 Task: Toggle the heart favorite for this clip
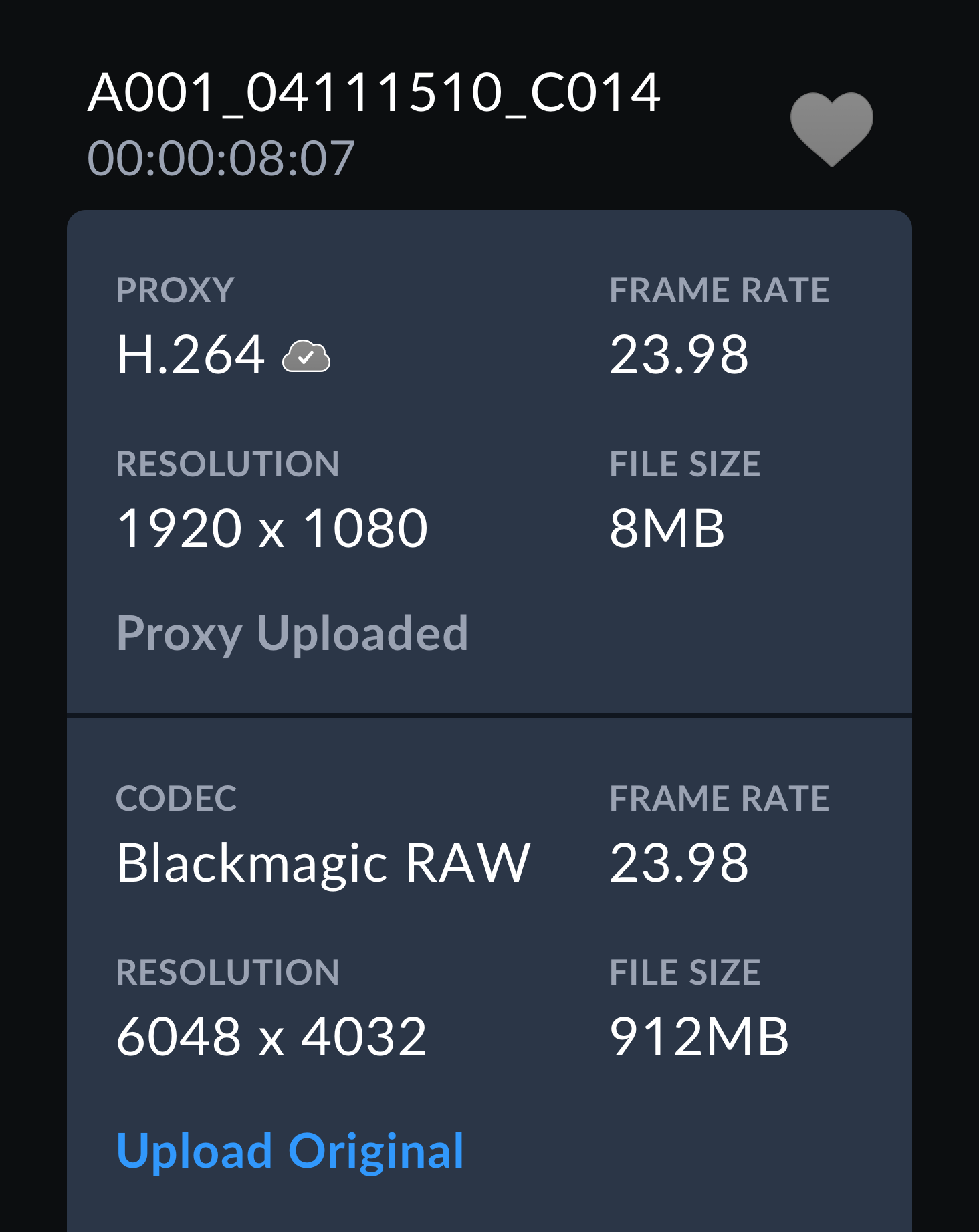click(x=831, y=128)
